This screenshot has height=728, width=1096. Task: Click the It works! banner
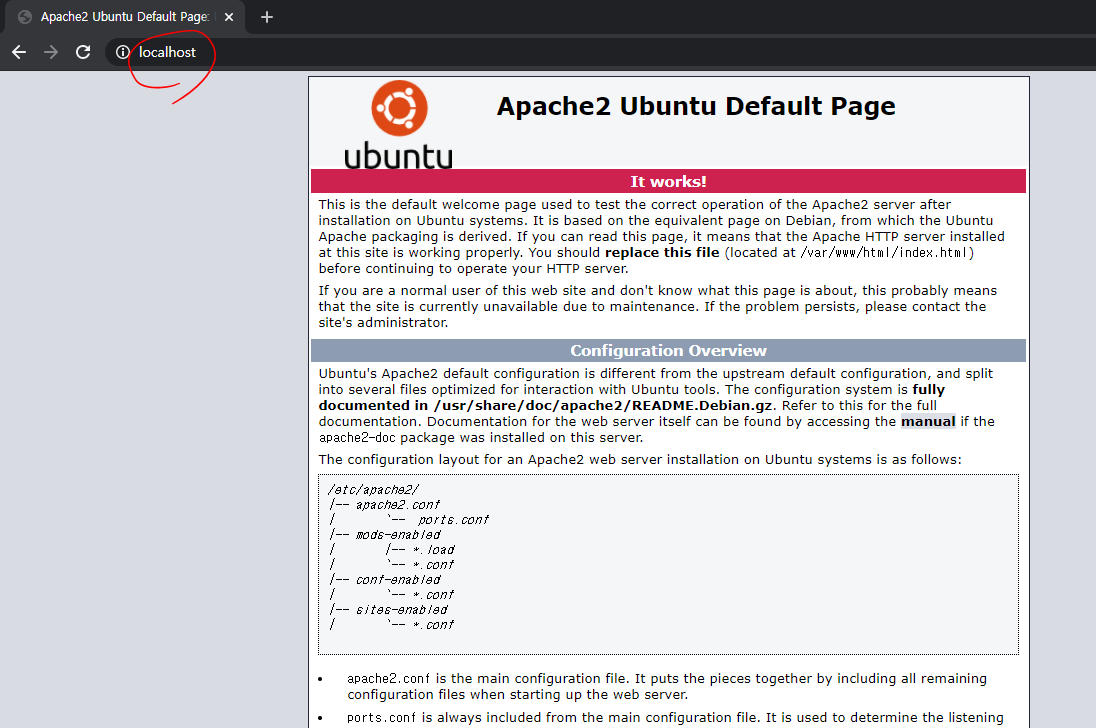(x=668, y=182)
